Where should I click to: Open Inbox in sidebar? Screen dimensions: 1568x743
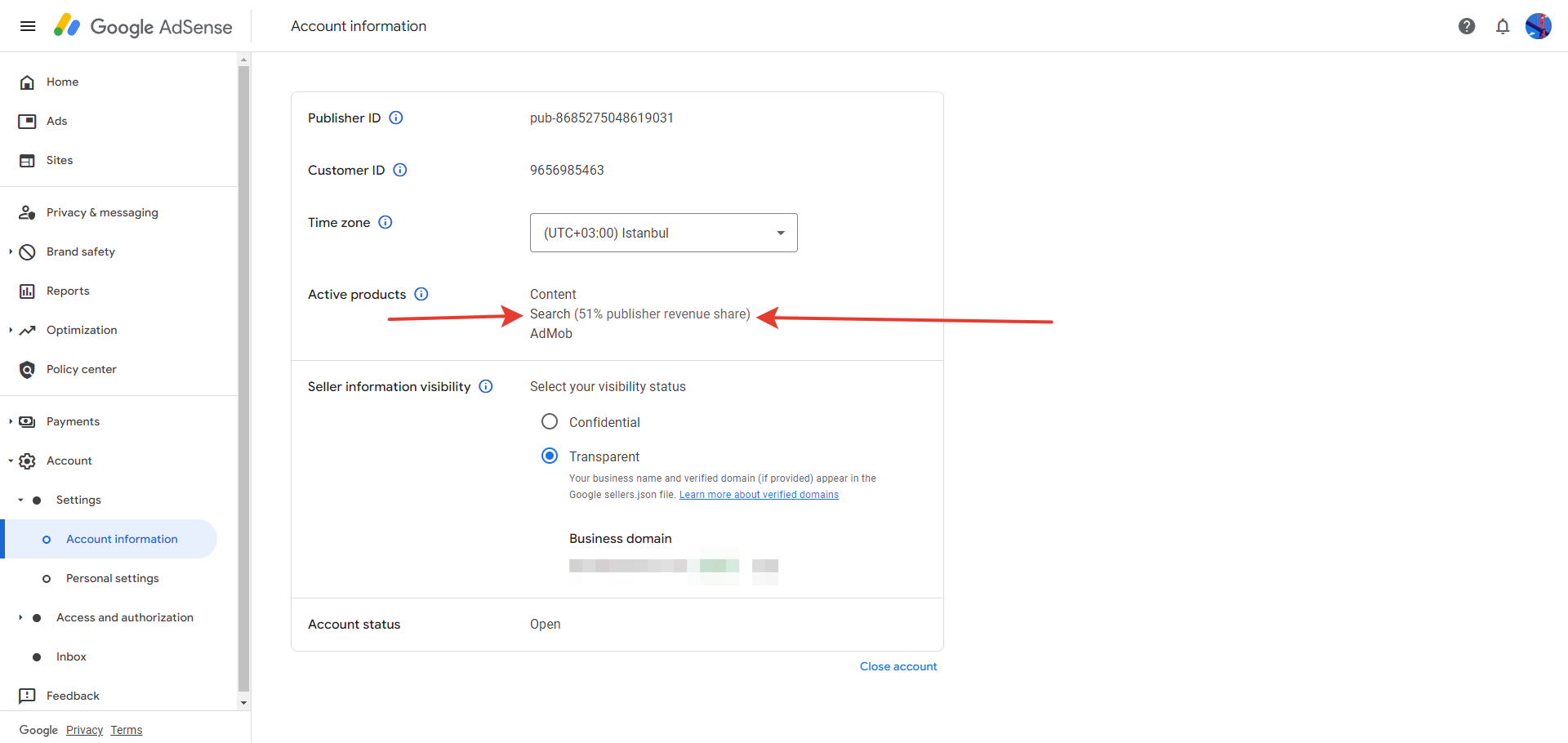pos(71,656)
